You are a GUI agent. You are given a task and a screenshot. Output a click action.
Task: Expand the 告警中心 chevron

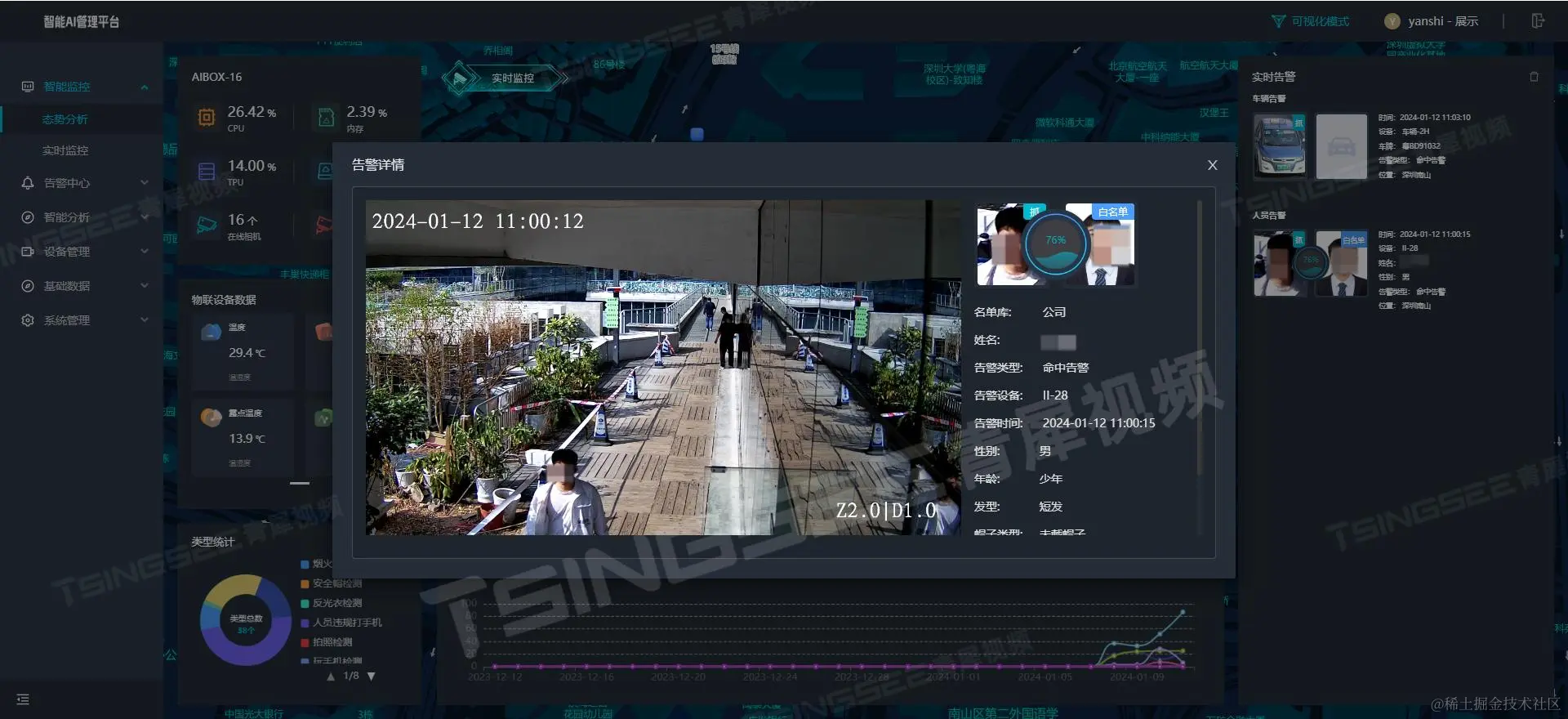point(145,183)
